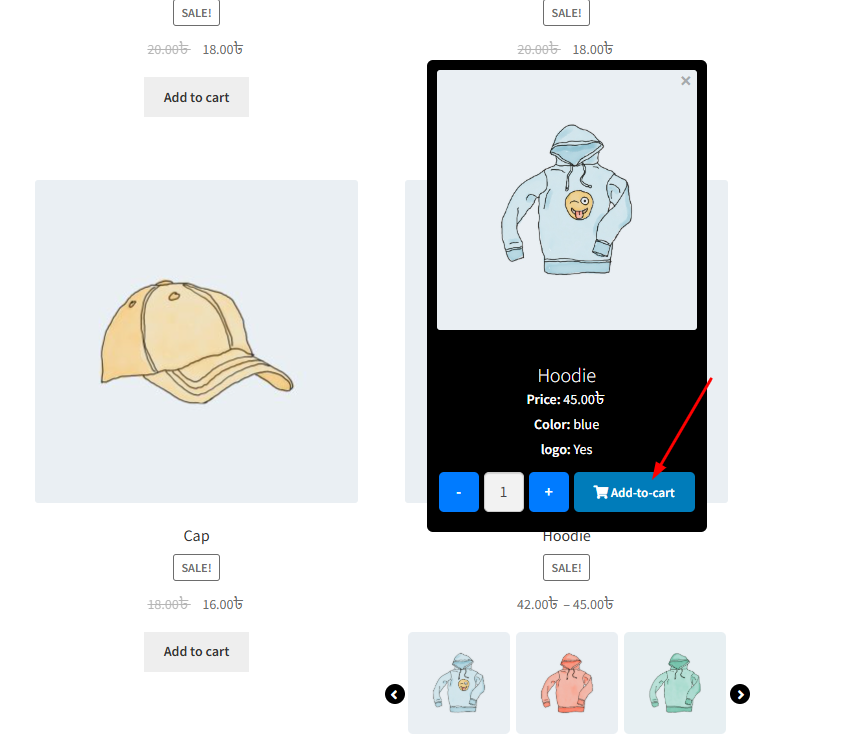
Task: Click the SALE! badge under the Hoodie product
Action: [x=566, y=567]
